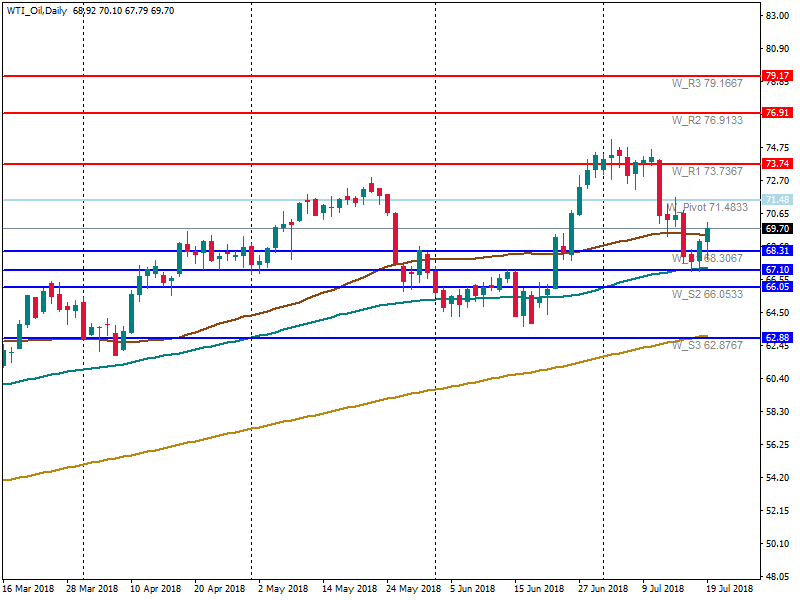Screen dimensions: 800x600
Task: Click the WTI_Oil,Daily chart title
Action: point(36,10)
